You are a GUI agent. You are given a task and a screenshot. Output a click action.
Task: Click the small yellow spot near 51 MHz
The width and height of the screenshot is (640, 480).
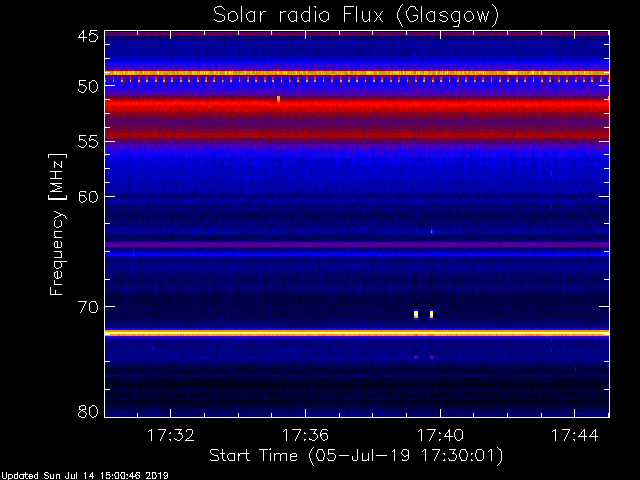(x=278, y=99)
